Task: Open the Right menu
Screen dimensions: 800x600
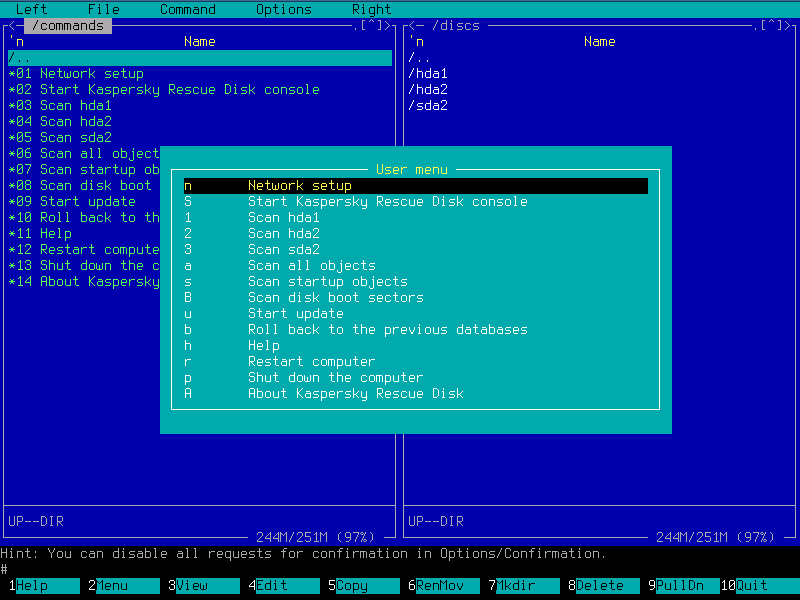Action: coord(372,9)
